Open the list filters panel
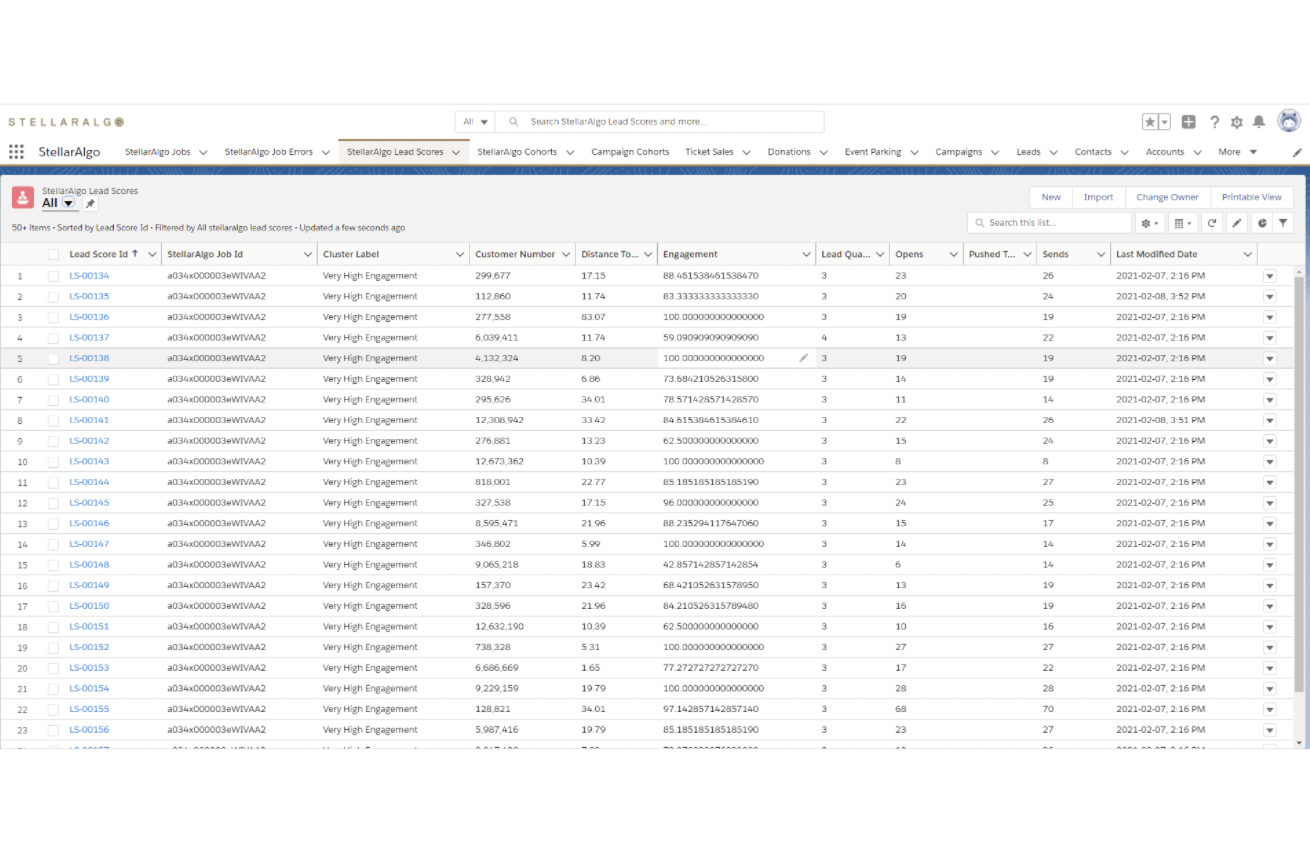Image resolution: width=1310 pixels, height=850 pixels. pyautogui.click(x=1283, y=223)
